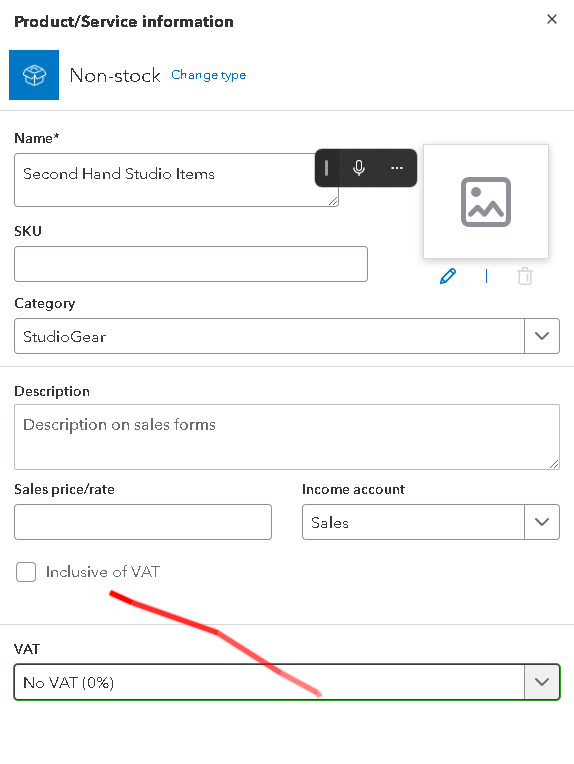Open the three-dots more options icon
574x764 pixels.
coord(397,168)
